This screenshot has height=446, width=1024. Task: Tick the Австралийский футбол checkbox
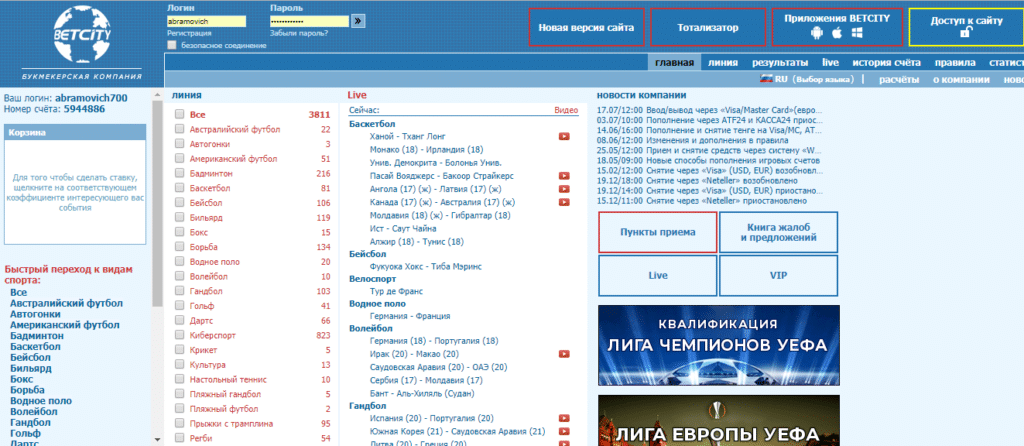[180, 129]
